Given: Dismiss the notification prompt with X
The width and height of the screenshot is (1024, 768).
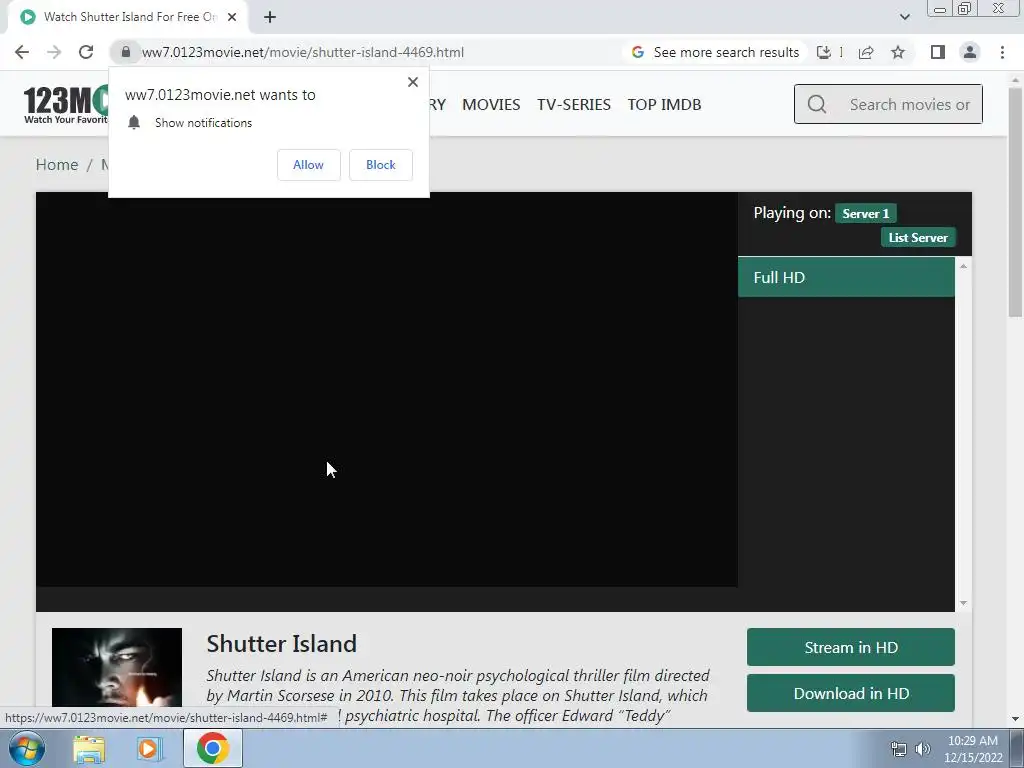Looking at the screenshot, I should point(413,82).
